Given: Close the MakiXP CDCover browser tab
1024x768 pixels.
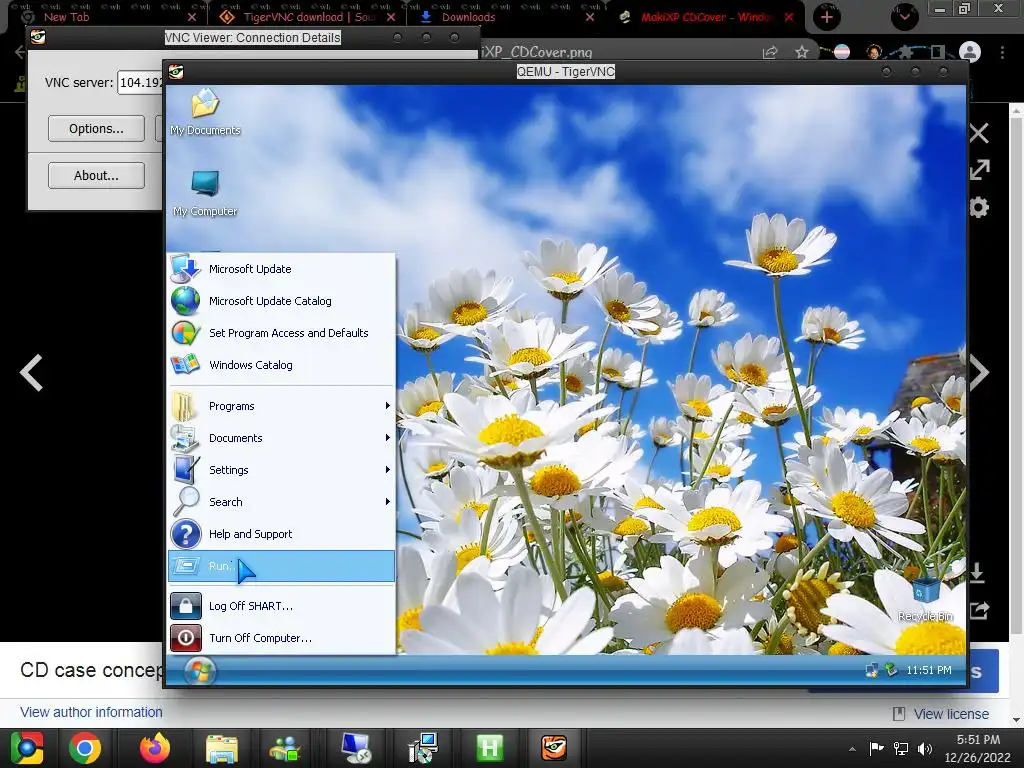Looking at the screenshot, I should point(789,17).
